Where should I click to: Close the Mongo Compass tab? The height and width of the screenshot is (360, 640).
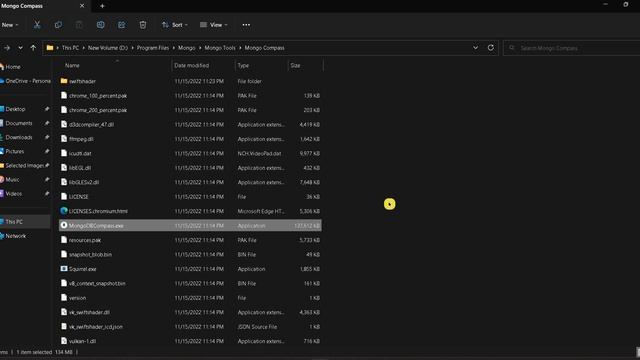pyautogui.click(x=82, y=6)
